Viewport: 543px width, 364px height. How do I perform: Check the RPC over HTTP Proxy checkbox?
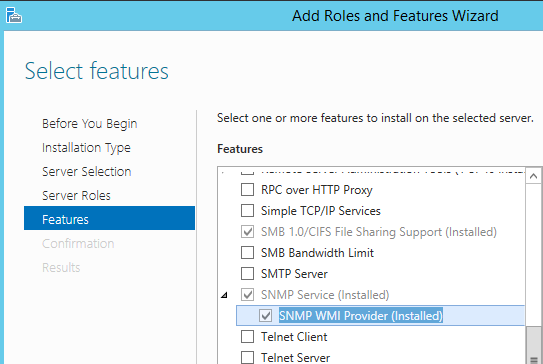247,190
